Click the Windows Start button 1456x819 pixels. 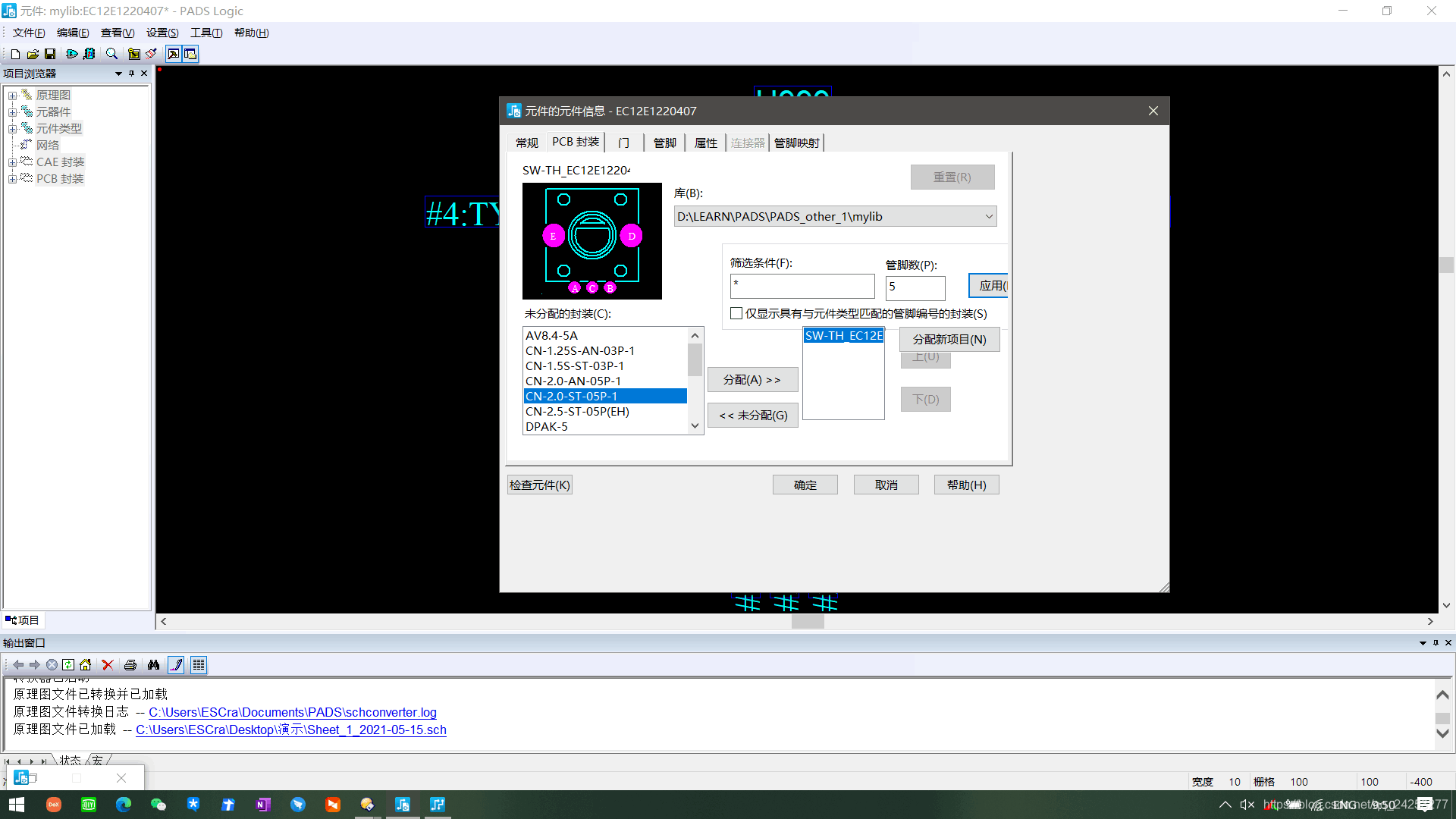[17, 805]
